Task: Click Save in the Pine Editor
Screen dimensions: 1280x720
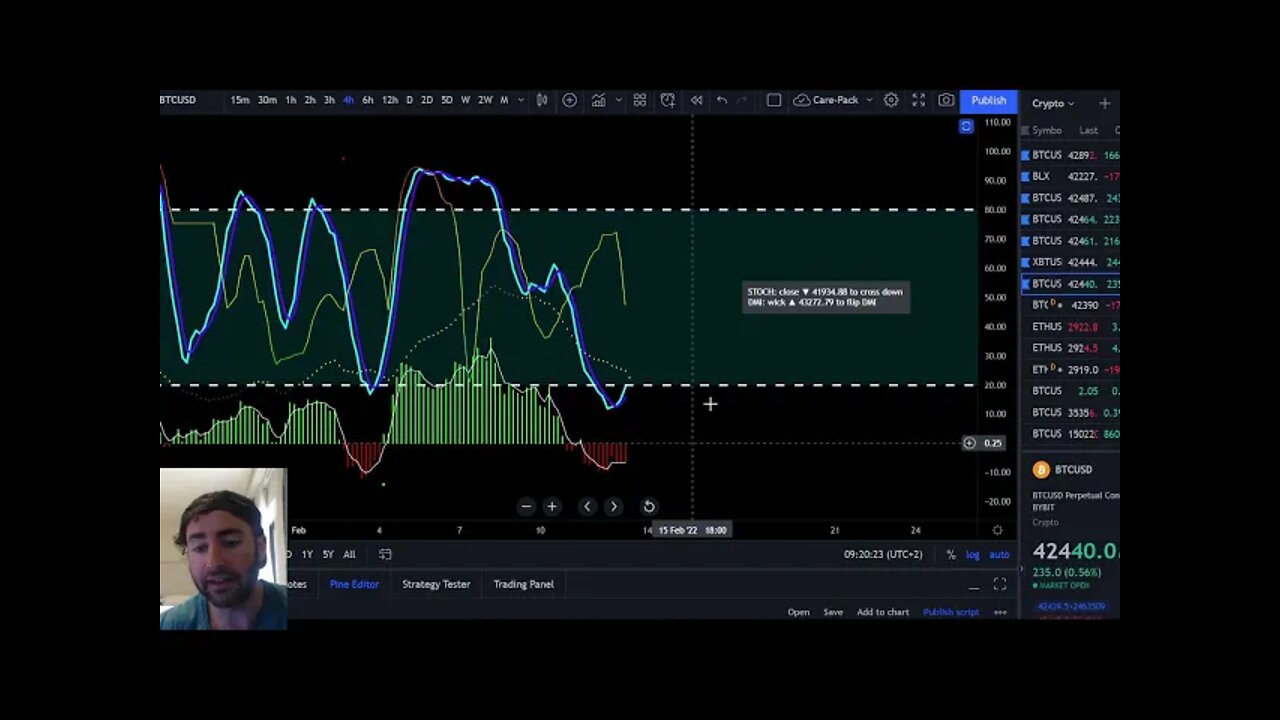Action: pyautogui.click(x=833, y=612)
